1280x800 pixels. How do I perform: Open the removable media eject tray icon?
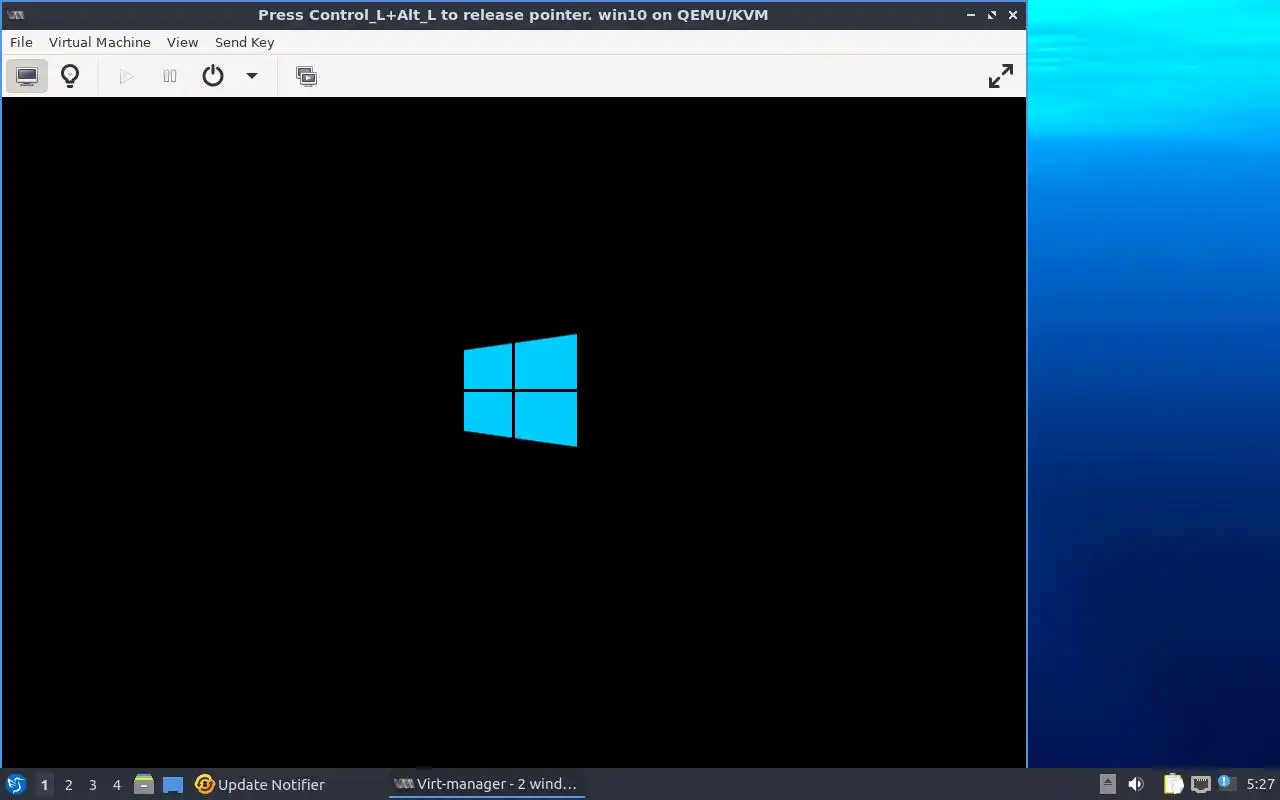point(1107,784)
